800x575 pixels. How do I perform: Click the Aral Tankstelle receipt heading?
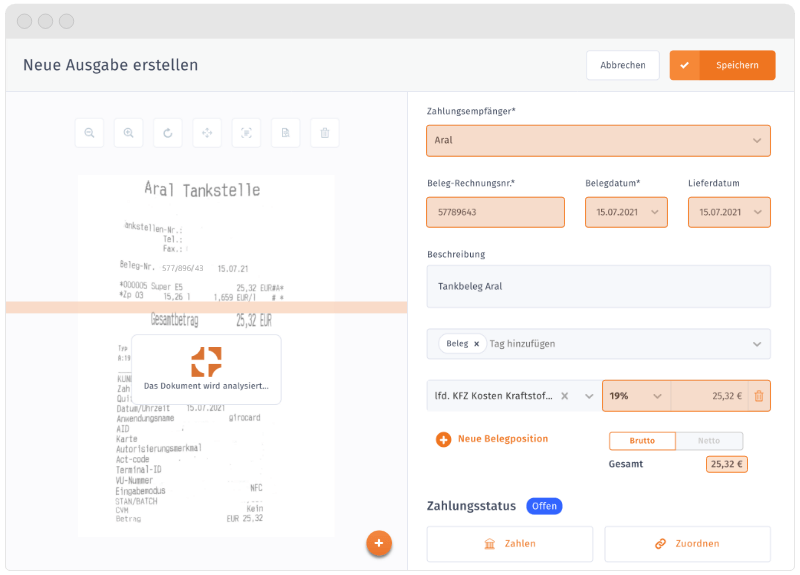[x=202, y=190]
